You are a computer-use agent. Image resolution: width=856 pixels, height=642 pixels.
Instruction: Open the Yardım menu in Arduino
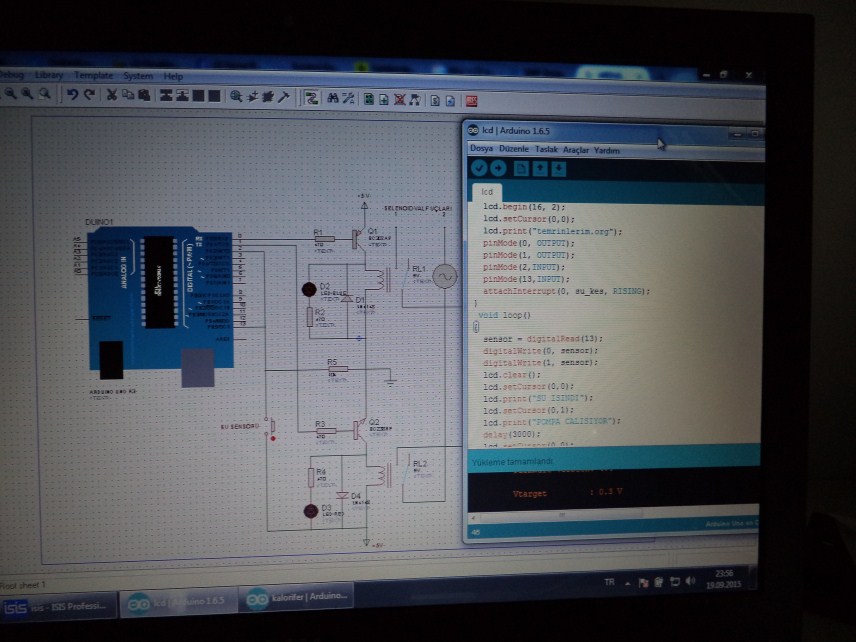click(x=607, y=151)
